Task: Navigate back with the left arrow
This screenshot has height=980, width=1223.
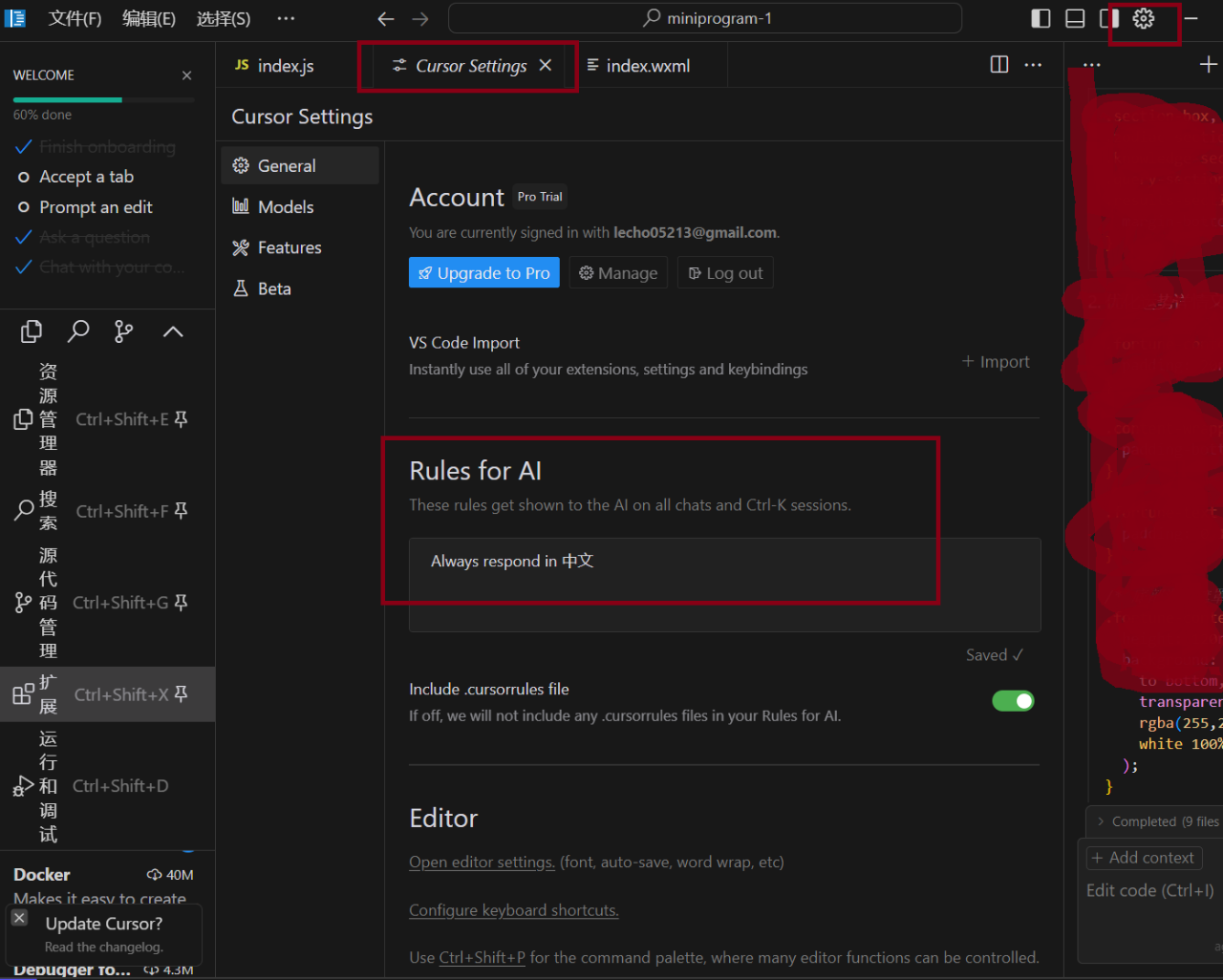Action: [x=386, y=19]
